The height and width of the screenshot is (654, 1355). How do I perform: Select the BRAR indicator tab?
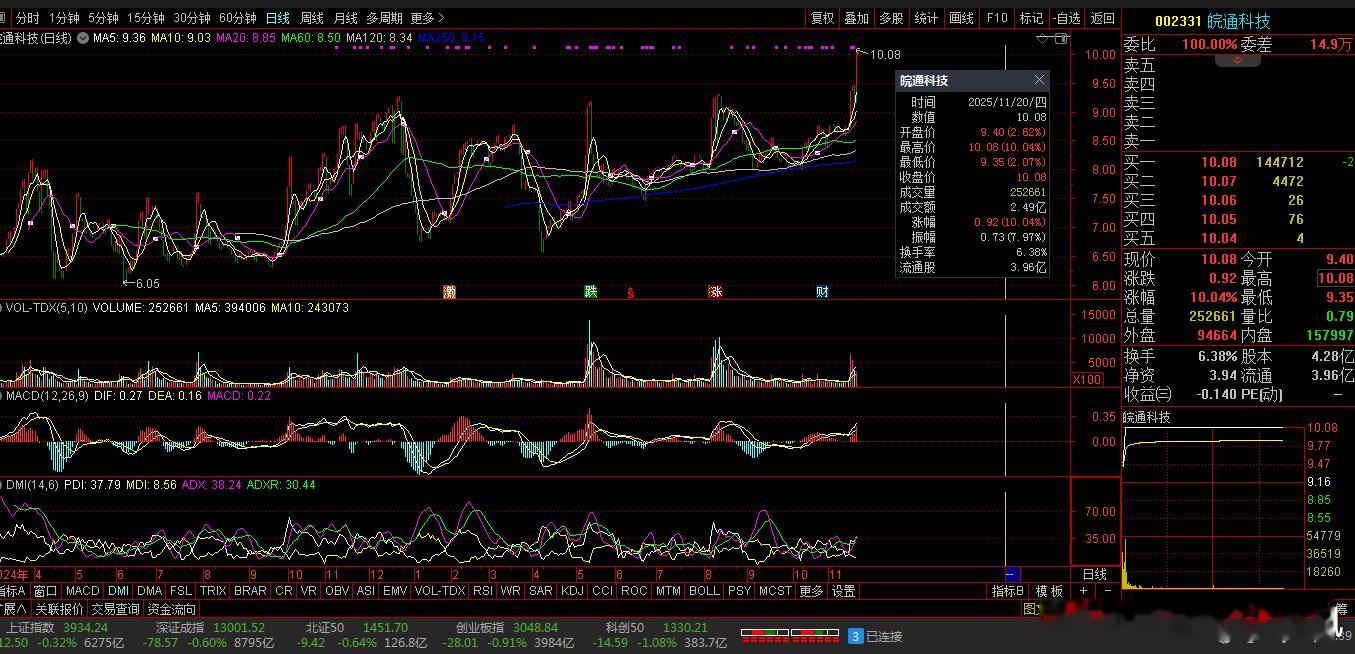click(x=250, y=591)
